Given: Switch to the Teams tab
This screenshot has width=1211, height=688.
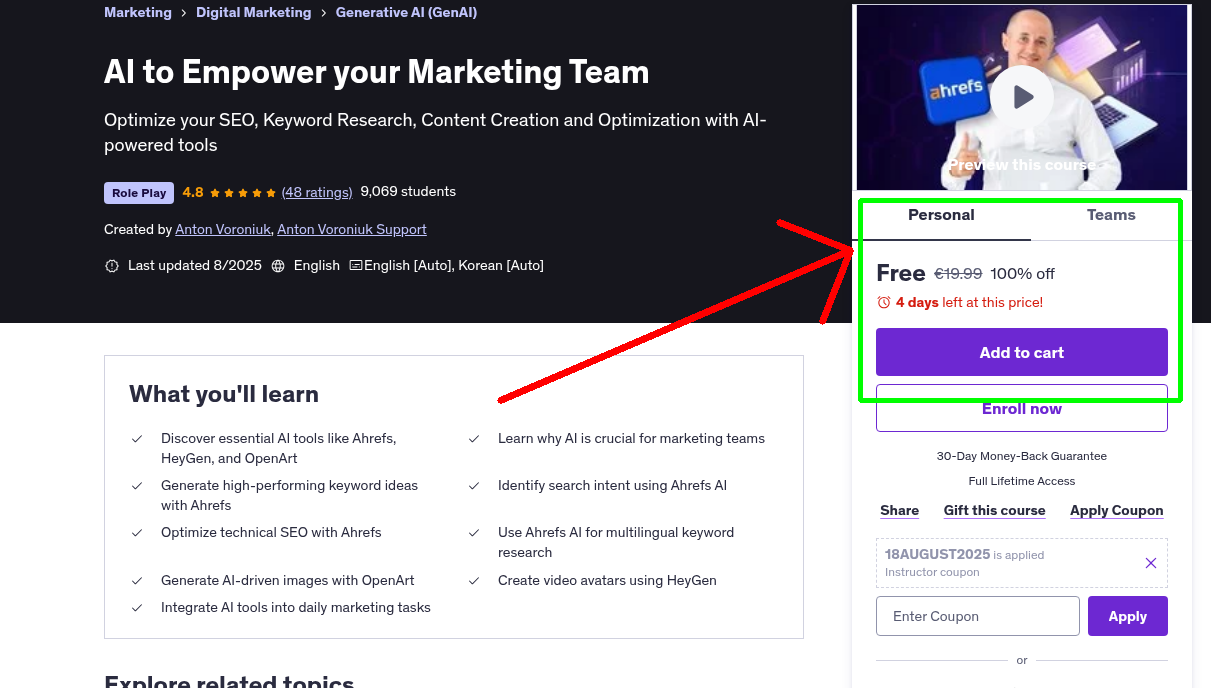Looking at the screenshot, I should [1111, 215].
